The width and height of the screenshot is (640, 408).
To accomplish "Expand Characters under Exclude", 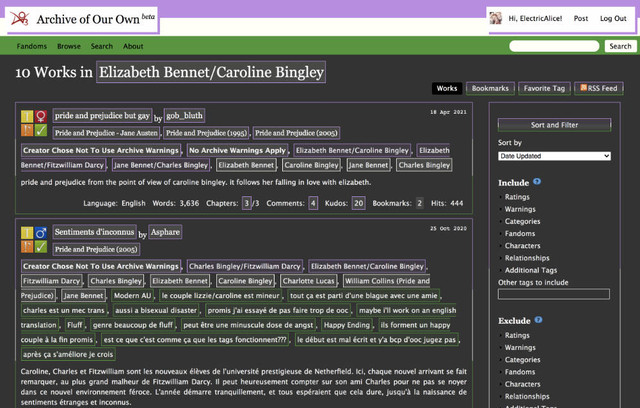I will pos(522,384).
